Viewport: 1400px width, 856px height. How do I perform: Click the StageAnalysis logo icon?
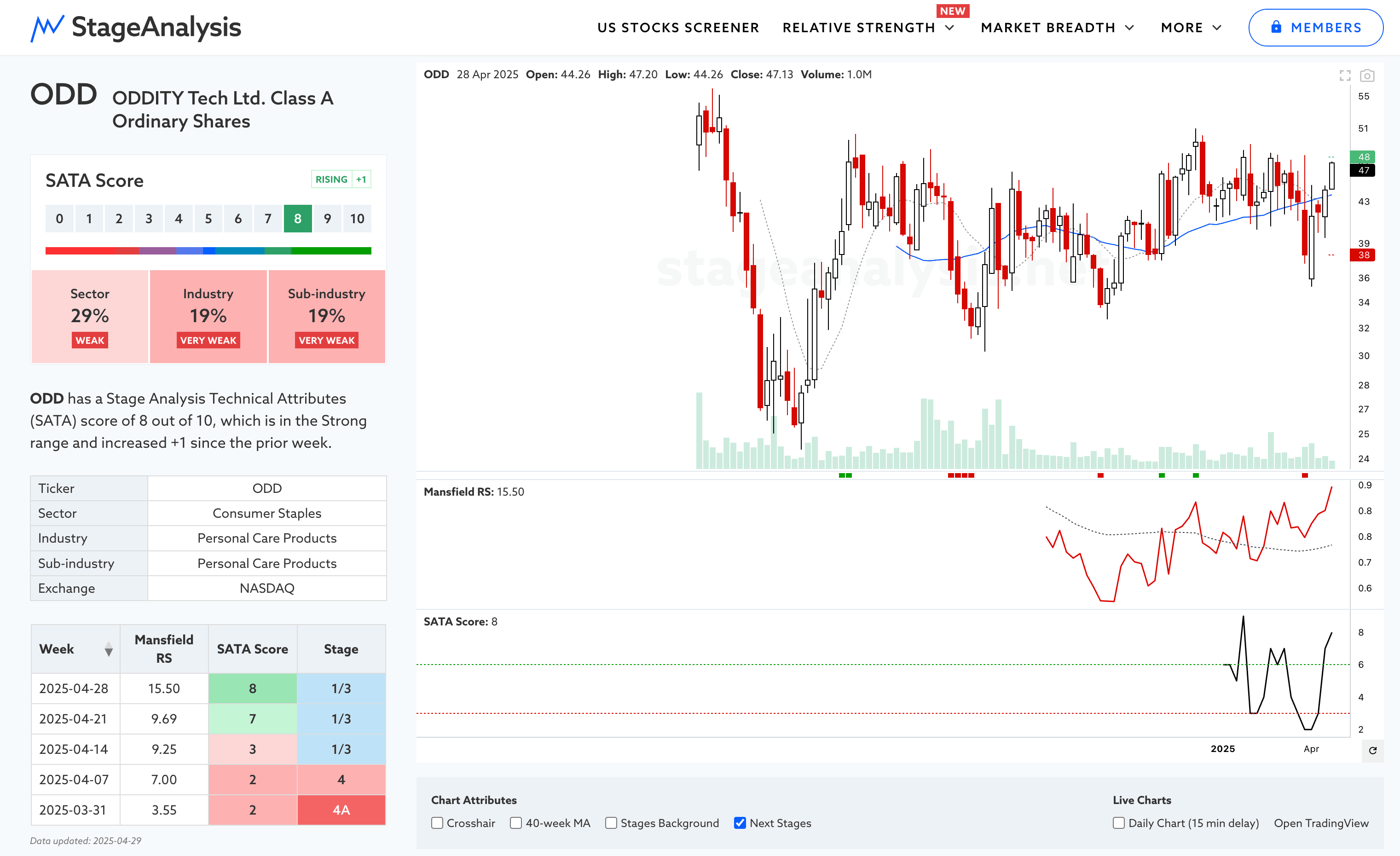click(x=47, y=28)
